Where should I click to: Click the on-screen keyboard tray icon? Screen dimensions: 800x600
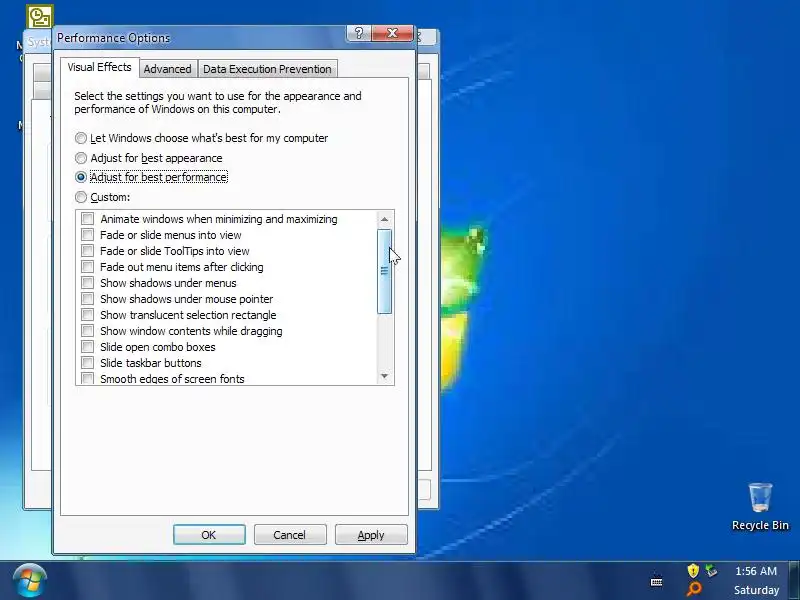click(x=657, y=581)
